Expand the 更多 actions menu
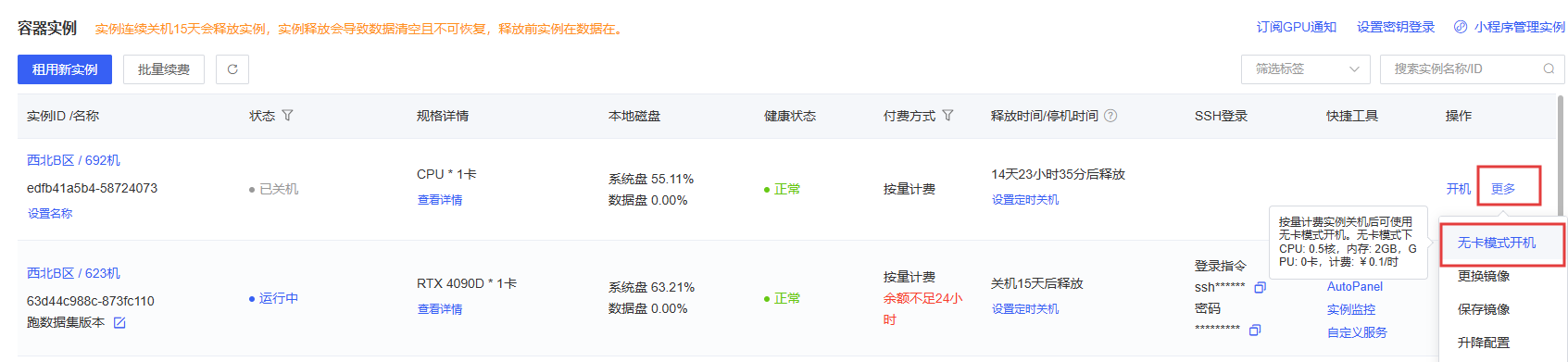 tap(1503, 189)
